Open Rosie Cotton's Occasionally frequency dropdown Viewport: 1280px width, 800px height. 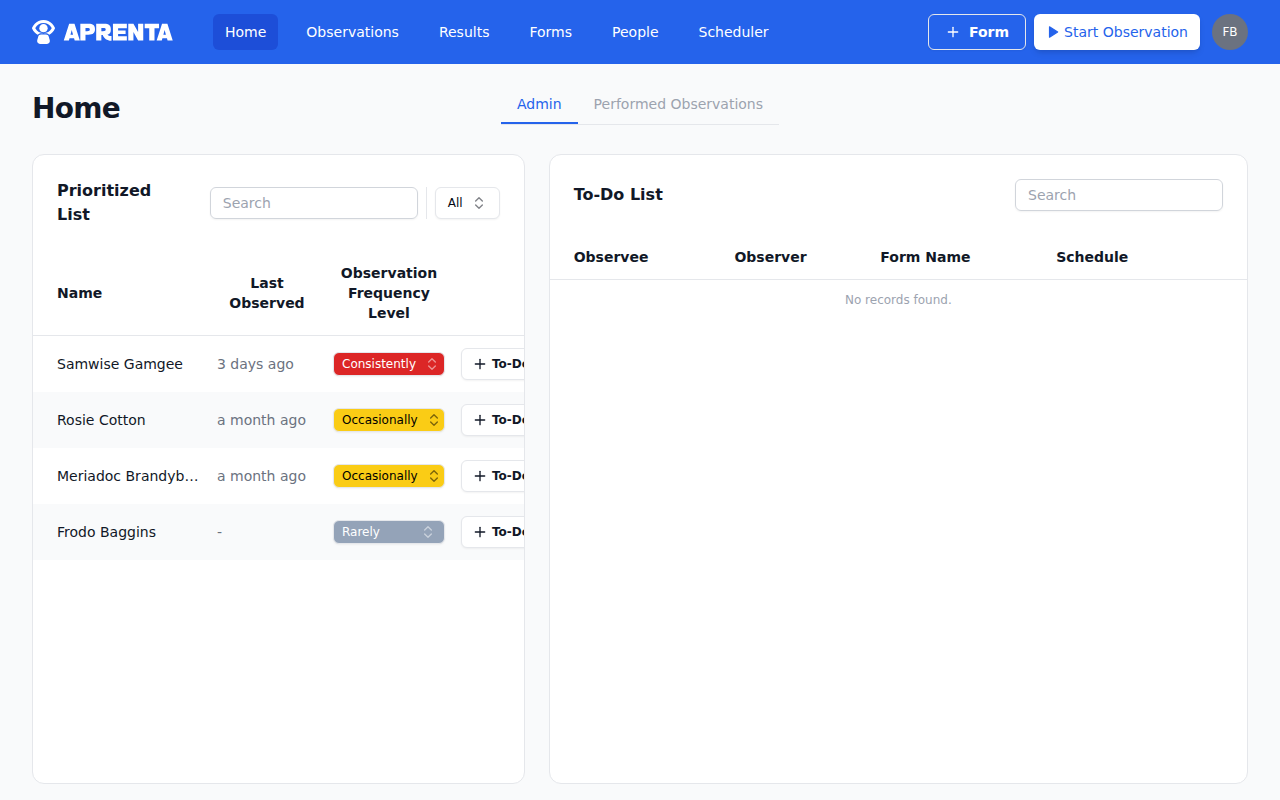click(388, 420)
